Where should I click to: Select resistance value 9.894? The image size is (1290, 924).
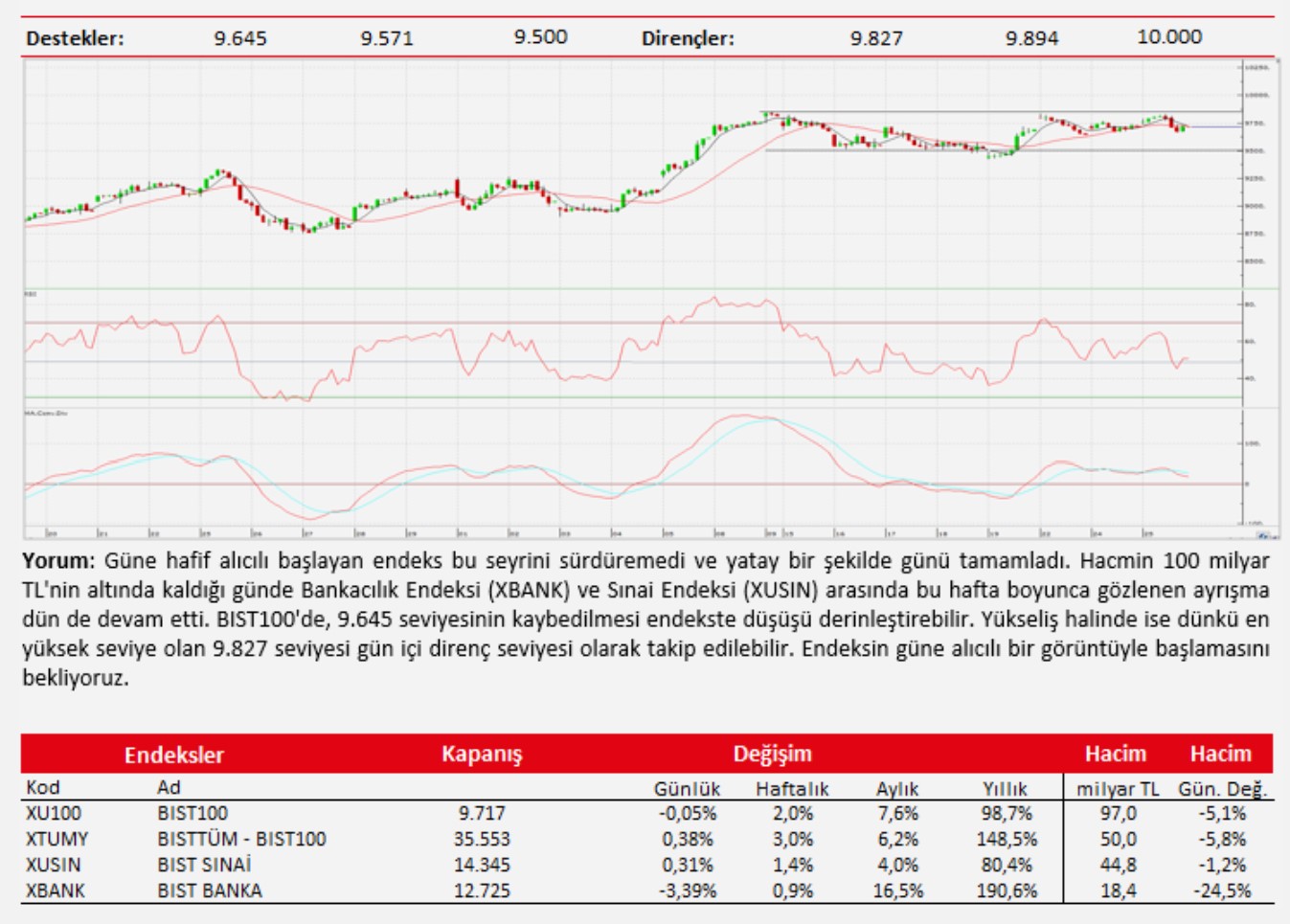coord(1031,38)
